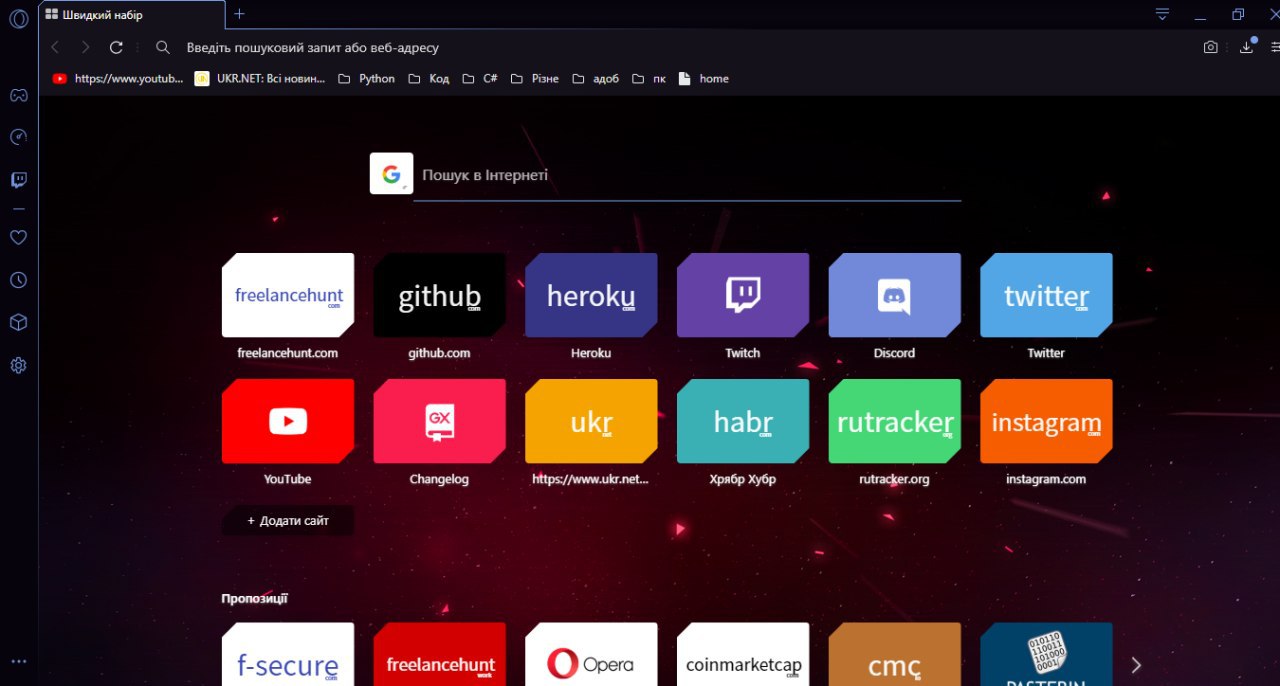Open the downloads icon
The width and height of the screenshot is (1280, 686).
coord(1247,47)
